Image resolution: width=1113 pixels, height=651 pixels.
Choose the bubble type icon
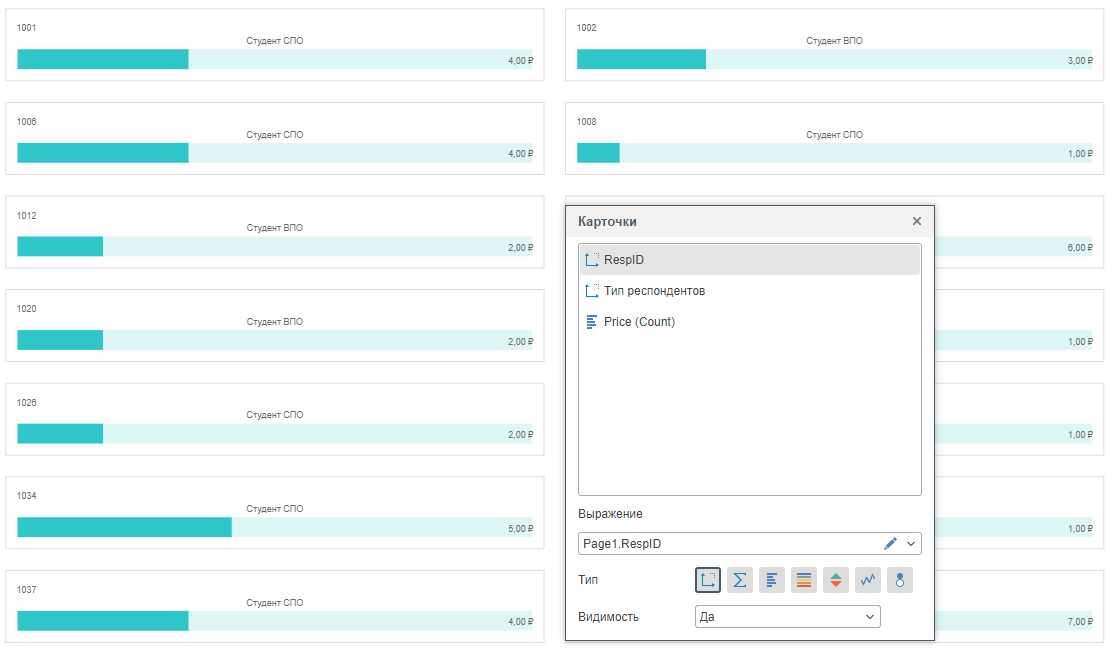pyautogui.click(x=900, y=580)
